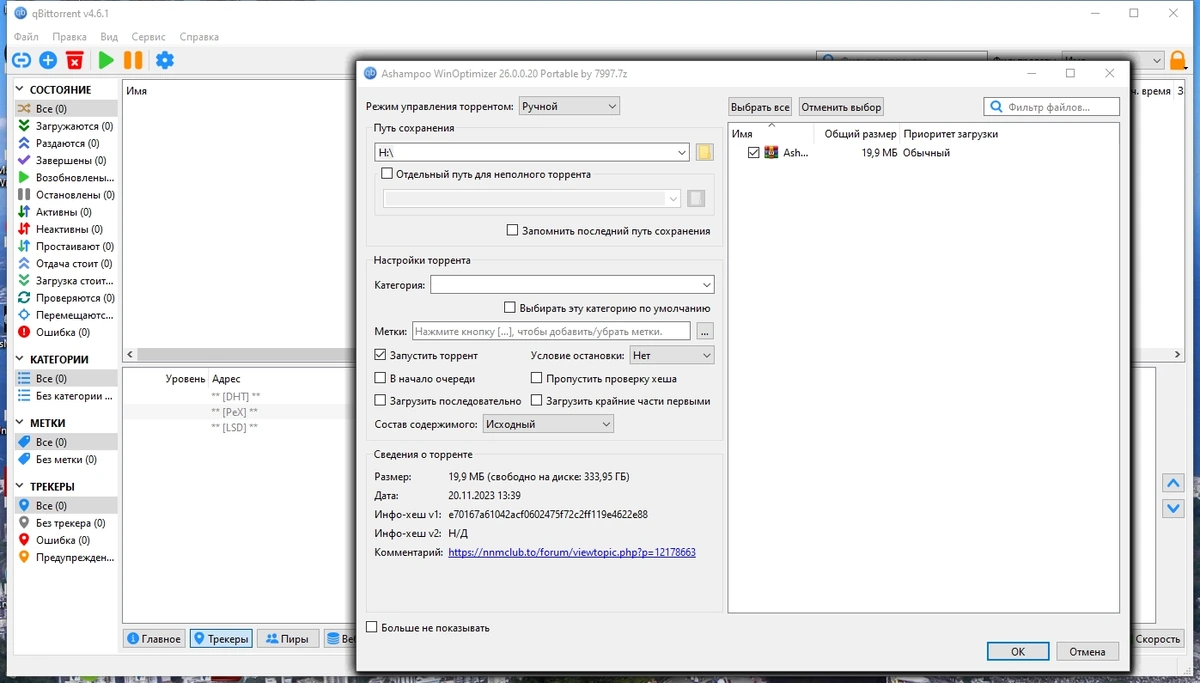Image resolution: width=1200 pixels, height=683 pixels.
Task: Enable 'Загрузить последовательно' checkbox
Action: [380, 400]
